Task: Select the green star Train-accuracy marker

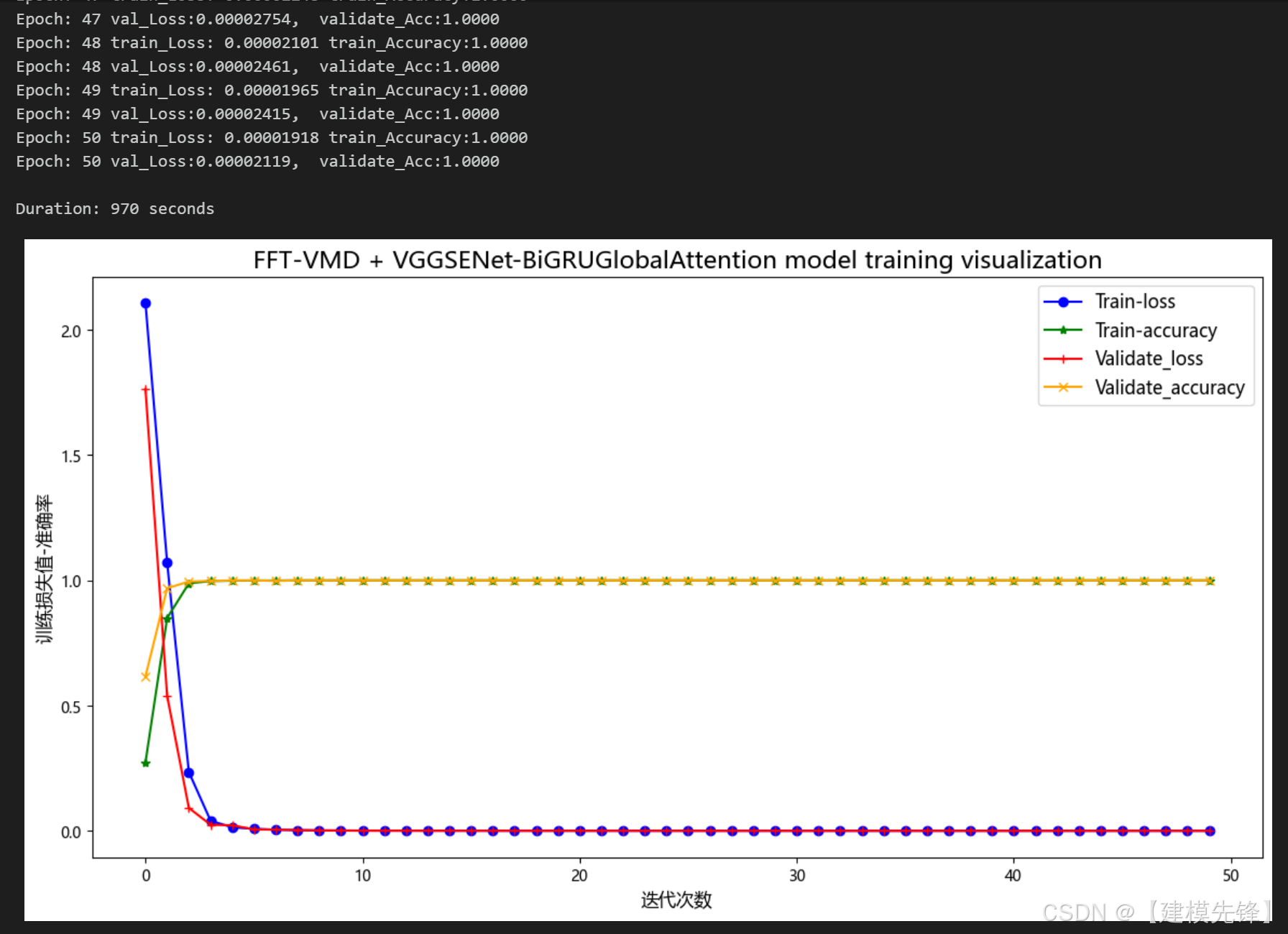Action: pos(1062,330)
